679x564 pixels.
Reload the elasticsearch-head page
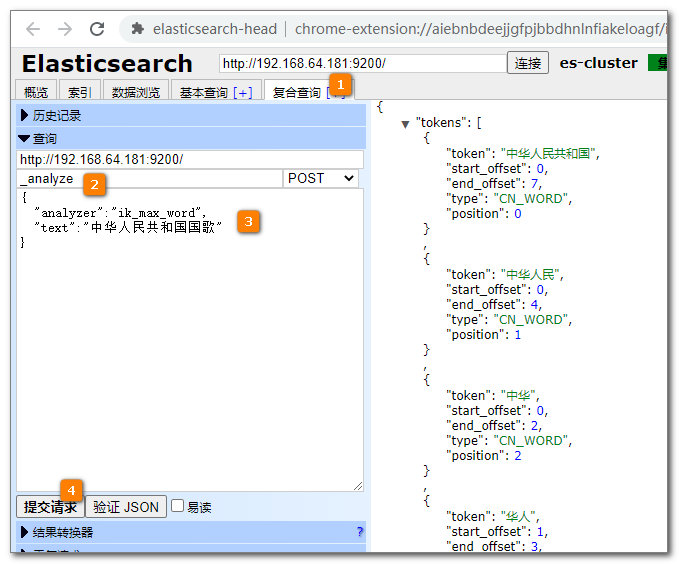click(97, 29)
